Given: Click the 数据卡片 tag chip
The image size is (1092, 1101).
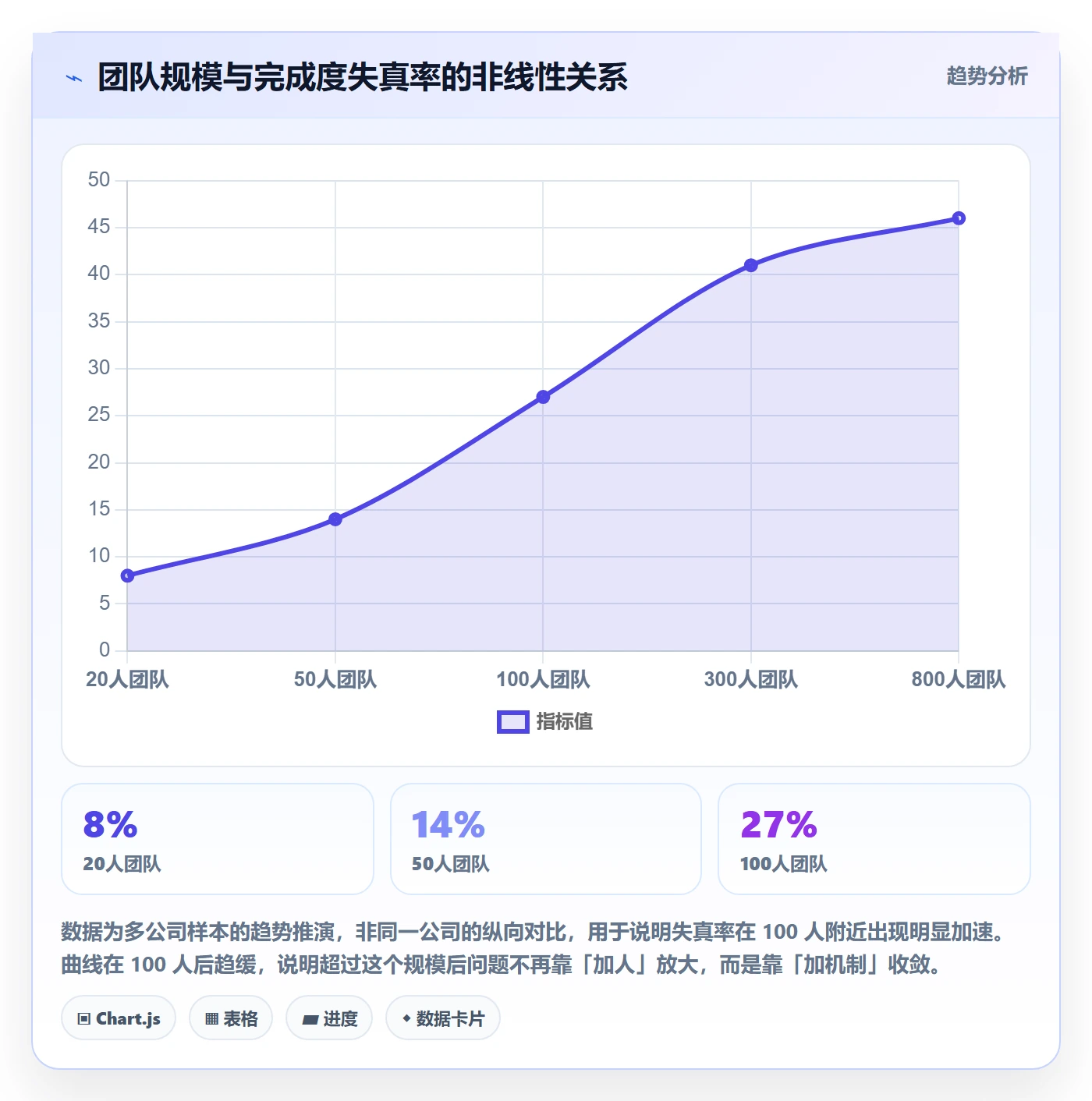Looking at the screenshot, I should 443,1018.
